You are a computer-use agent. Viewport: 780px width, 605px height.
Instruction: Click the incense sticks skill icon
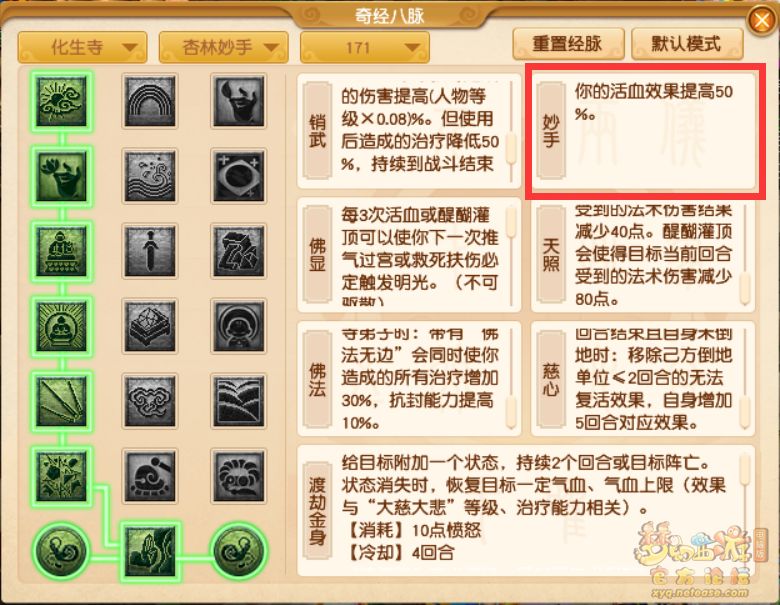[x=62, y=402]
